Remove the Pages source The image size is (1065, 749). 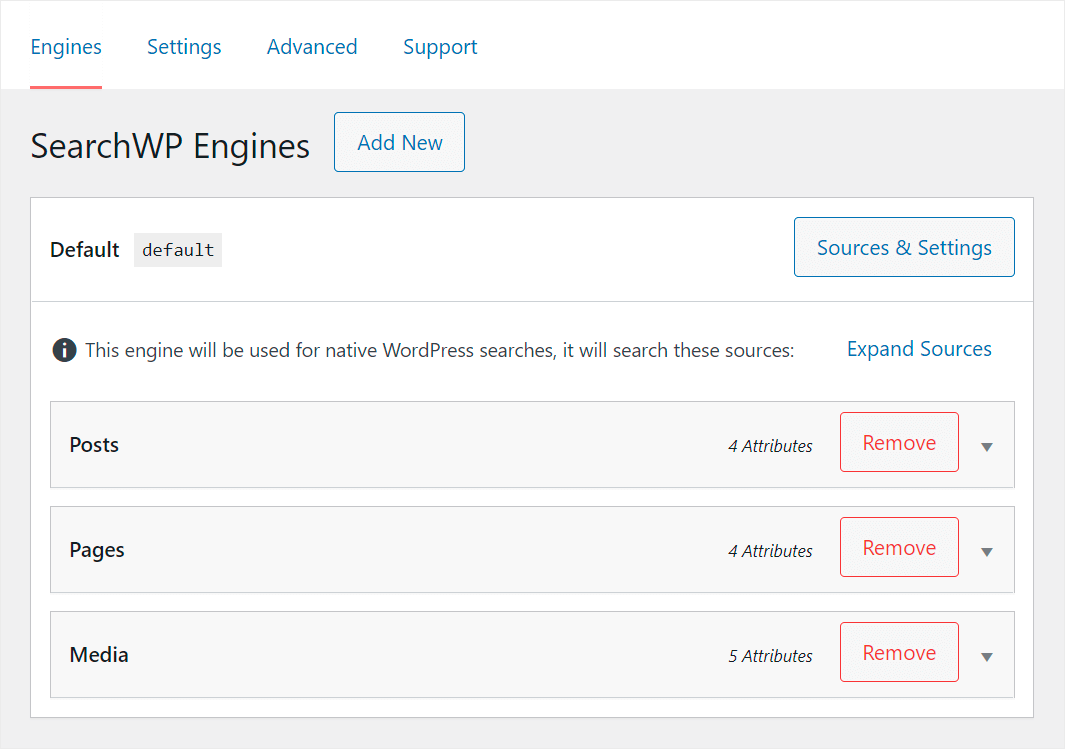tap(899, 547)
